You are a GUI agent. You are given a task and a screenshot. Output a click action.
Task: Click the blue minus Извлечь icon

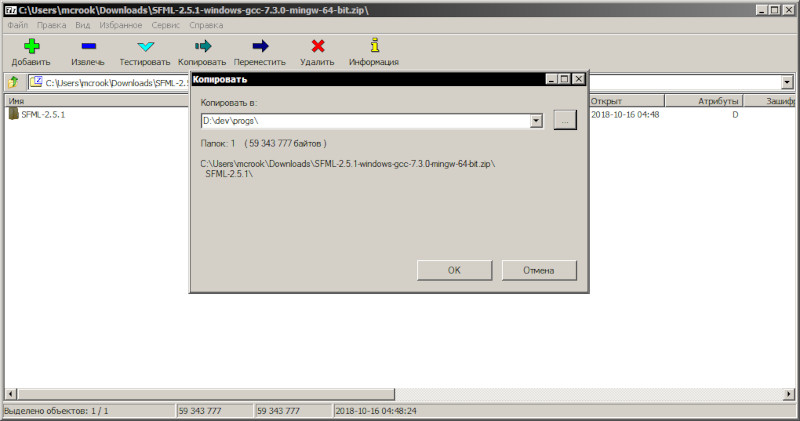pos(88,46)
